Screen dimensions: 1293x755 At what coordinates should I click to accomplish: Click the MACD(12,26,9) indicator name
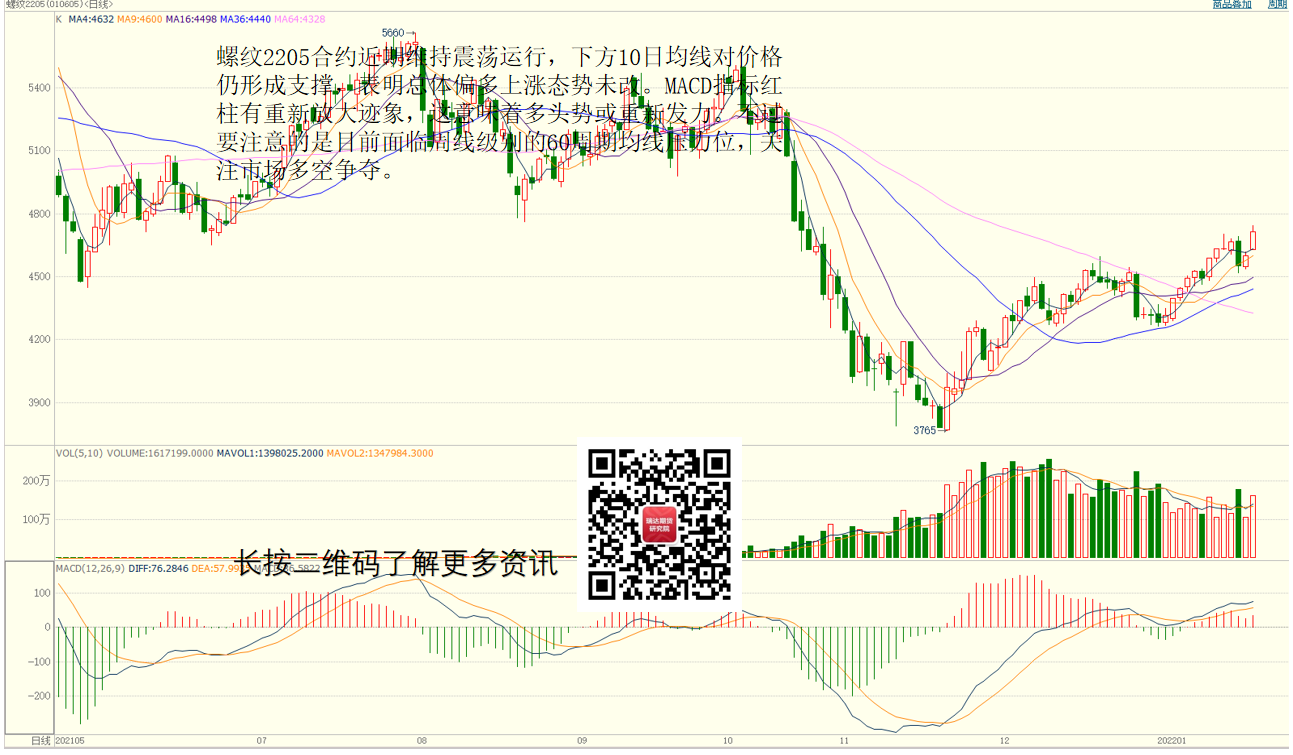pos(91,569)
